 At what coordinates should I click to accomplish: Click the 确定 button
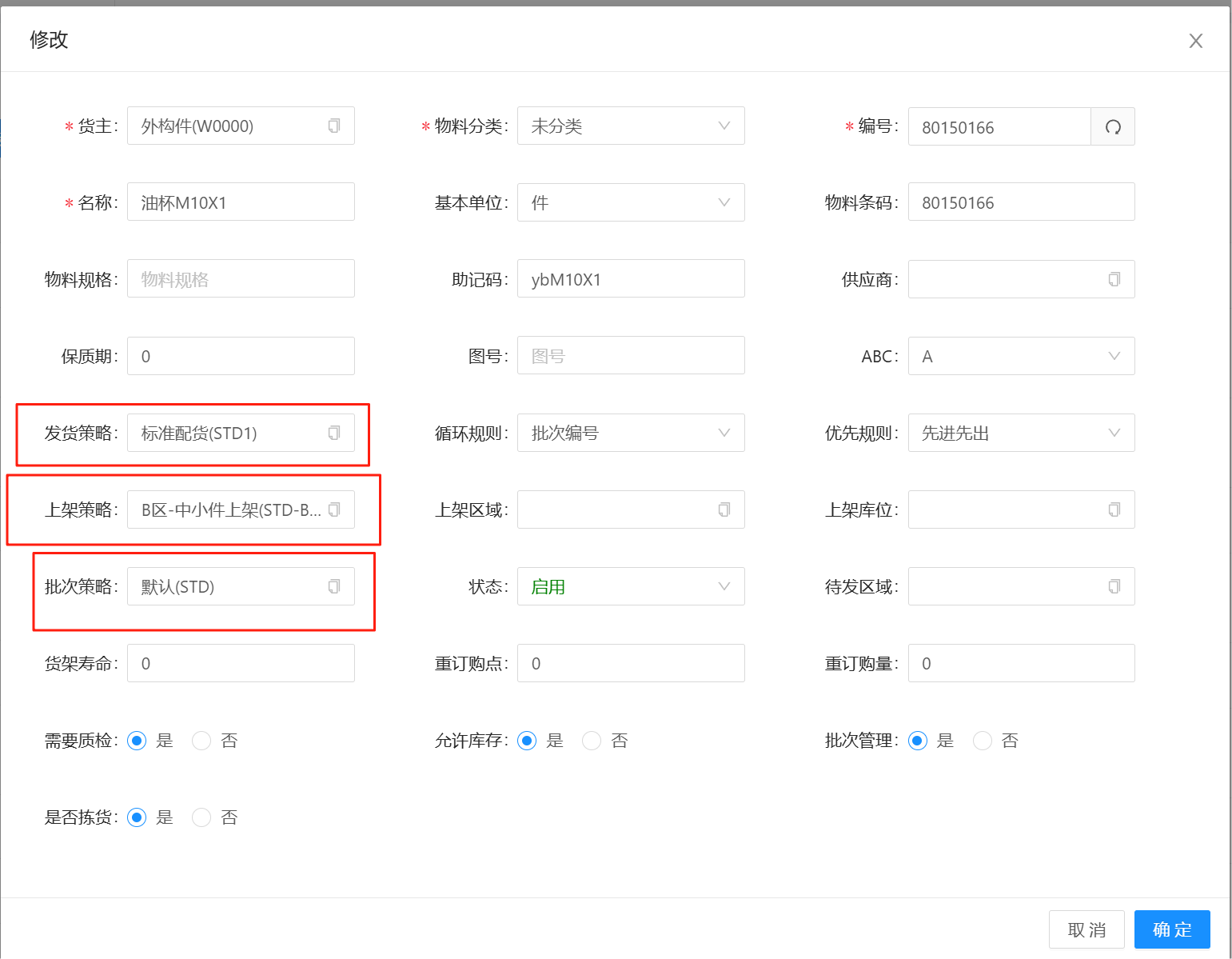(x=1171, y=929)
